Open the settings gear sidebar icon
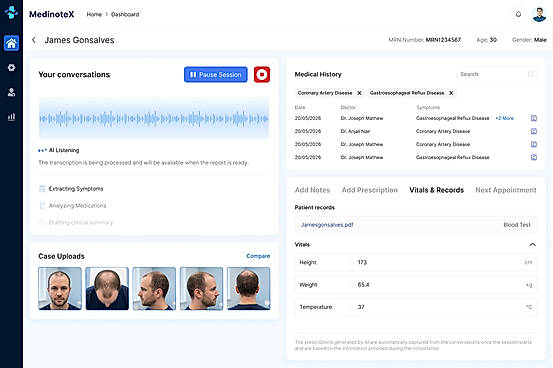 point(11,67)
